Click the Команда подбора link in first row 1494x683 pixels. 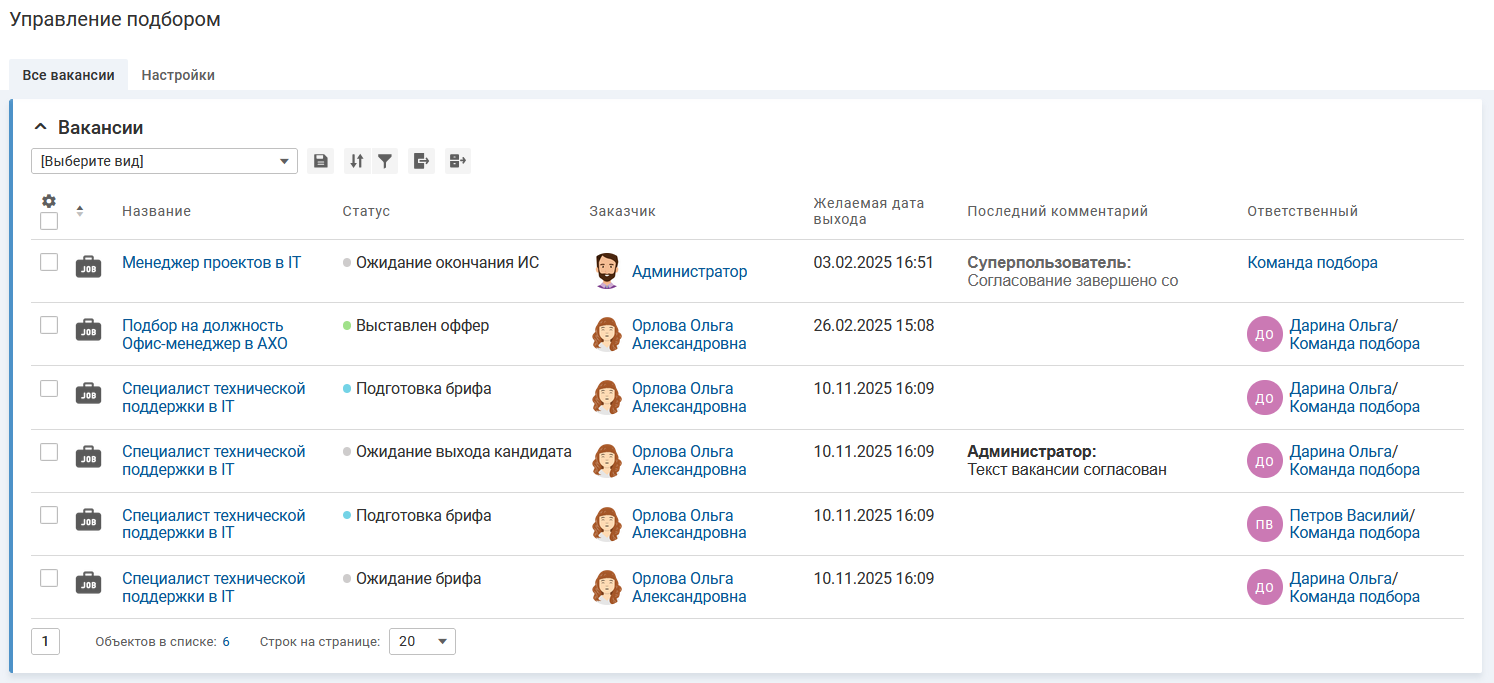click(1312, 262)
